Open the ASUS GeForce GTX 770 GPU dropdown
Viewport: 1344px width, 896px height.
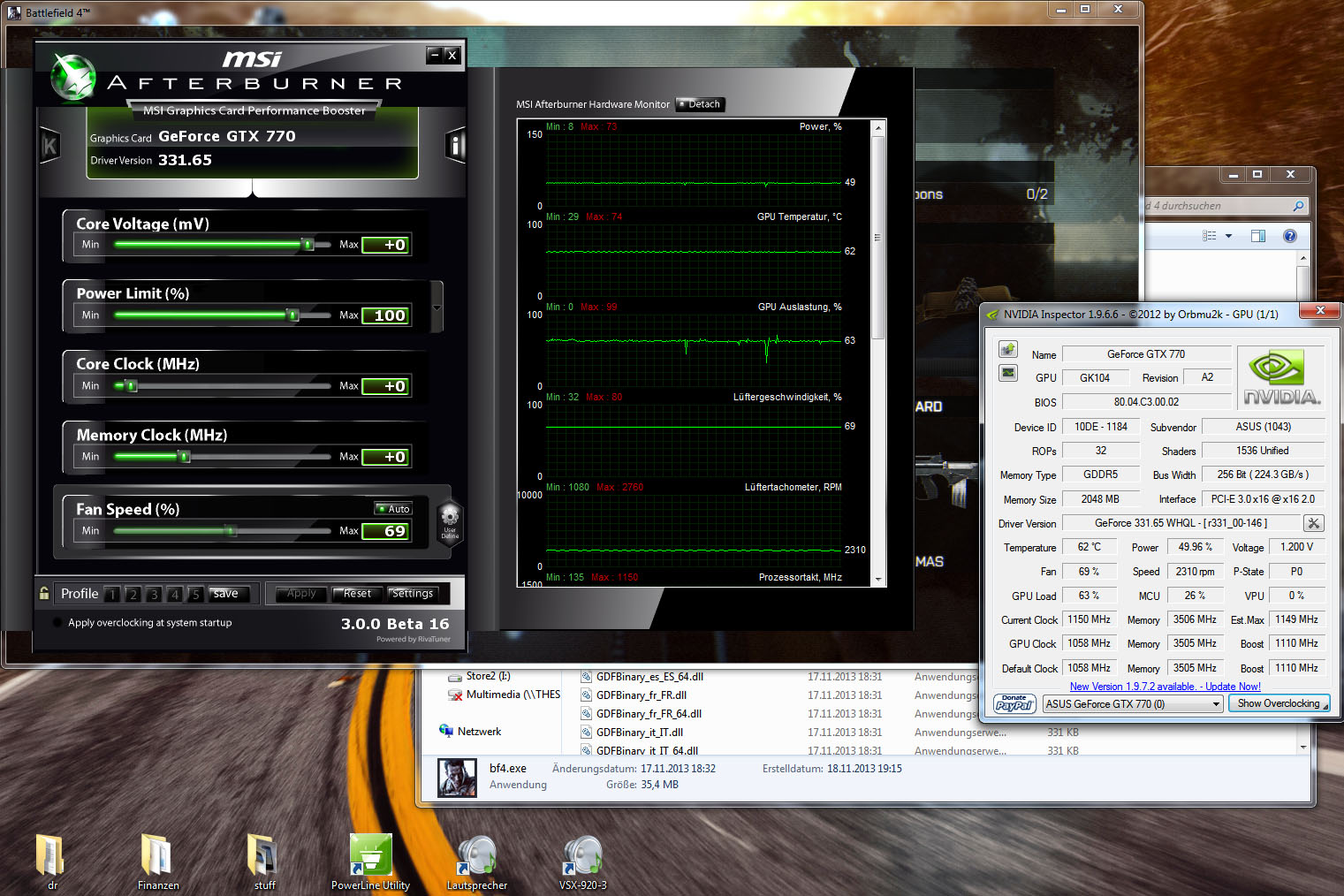pyautogui.click(x=1133, y=704)
